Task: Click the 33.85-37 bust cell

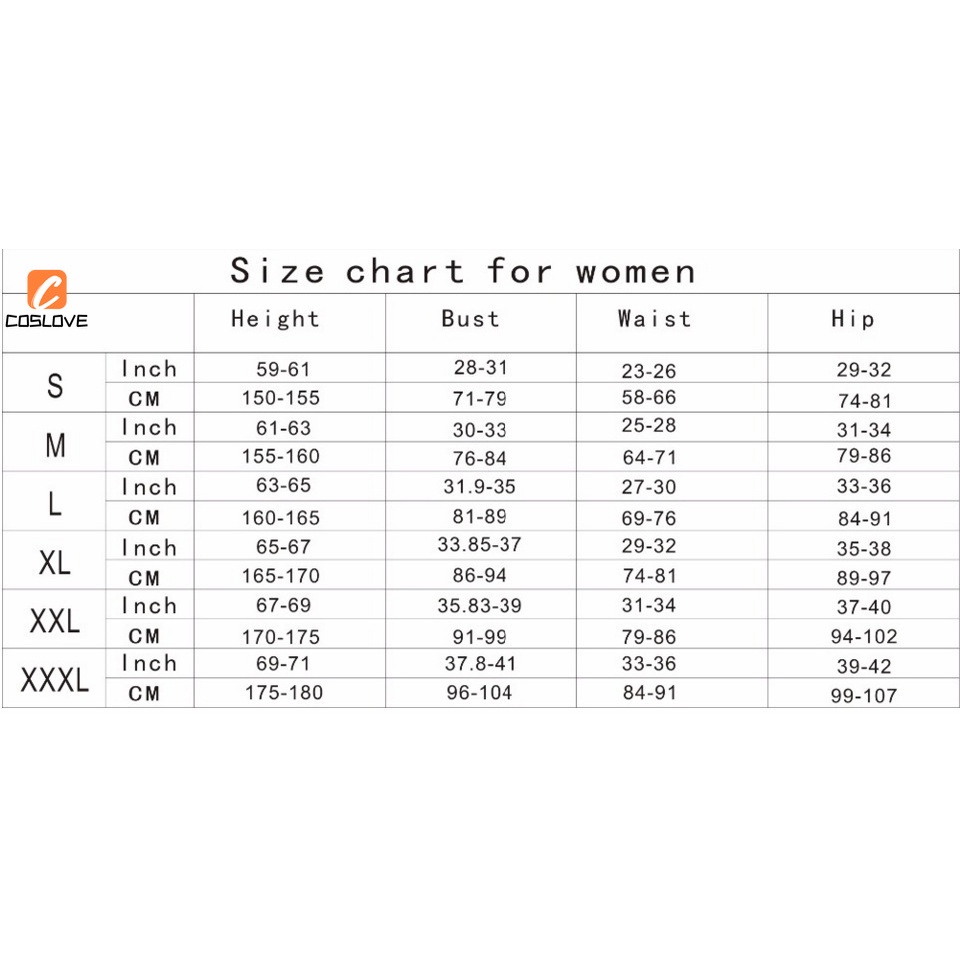Action: point(479,546)
